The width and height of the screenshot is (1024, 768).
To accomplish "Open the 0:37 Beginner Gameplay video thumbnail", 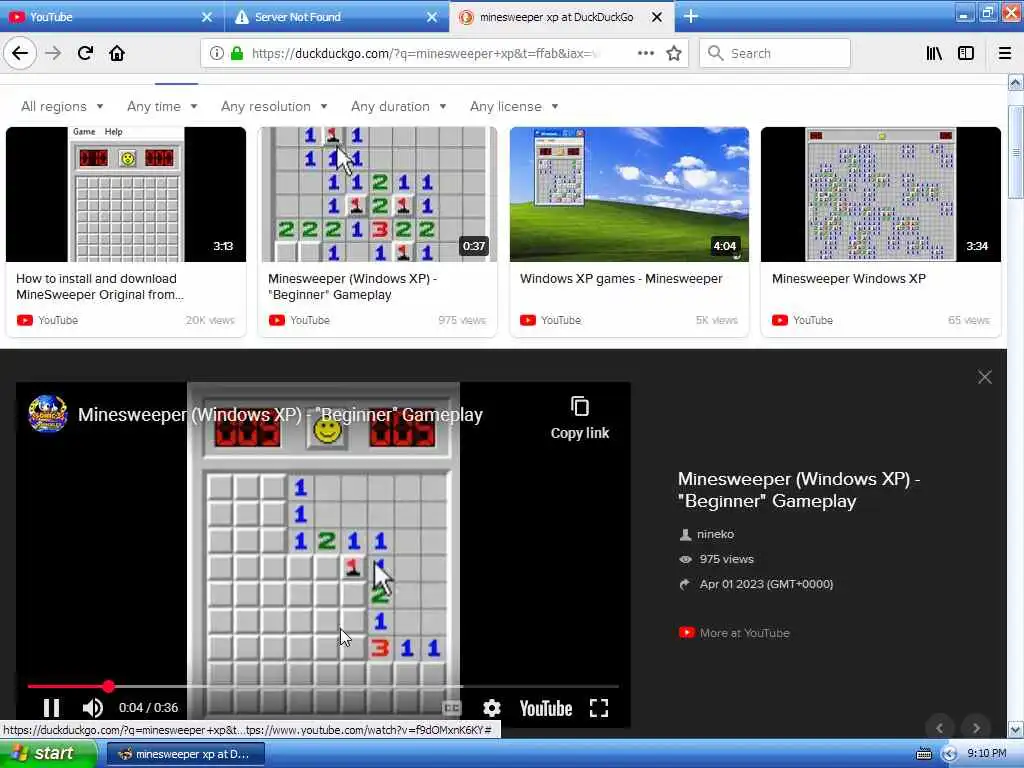I will (x=377, y=194).
